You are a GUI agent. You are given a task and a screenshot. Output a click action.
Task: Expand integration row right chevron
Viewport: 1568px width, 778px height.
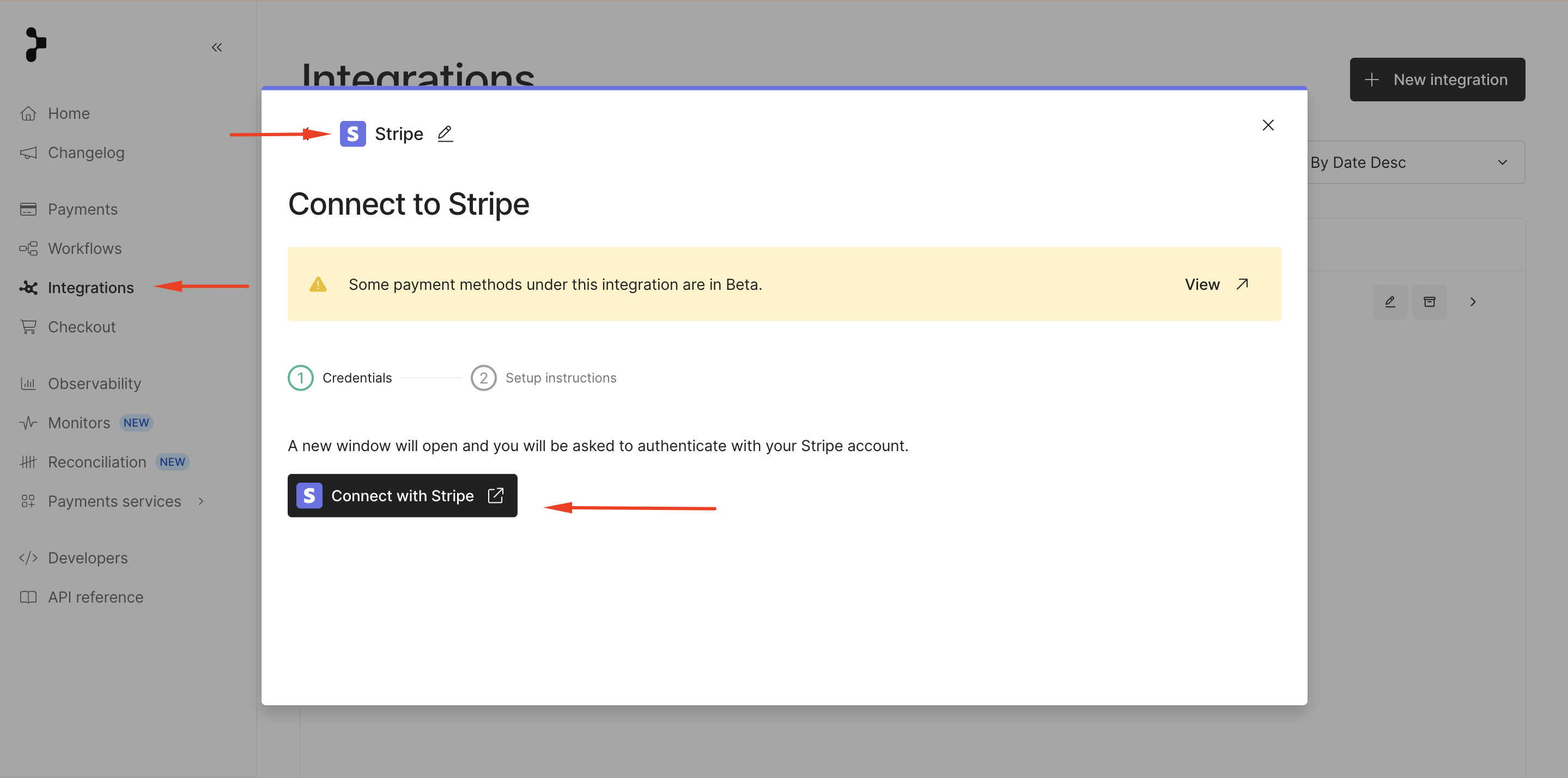1473,302
